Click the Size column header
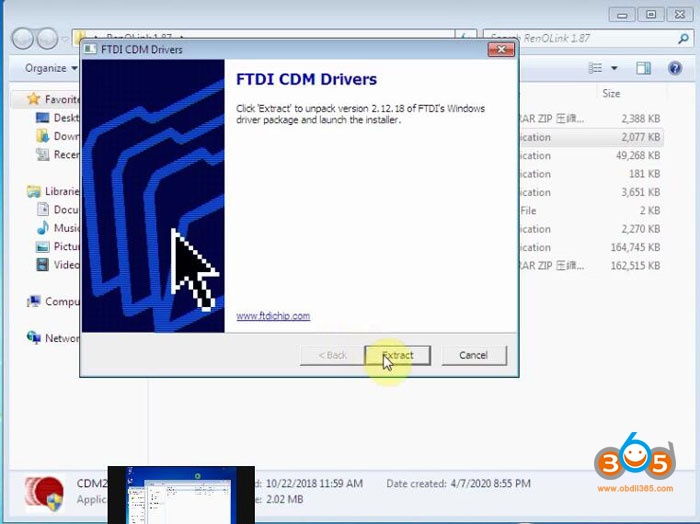This screenshot has height=524, width=700. point(611,93)
